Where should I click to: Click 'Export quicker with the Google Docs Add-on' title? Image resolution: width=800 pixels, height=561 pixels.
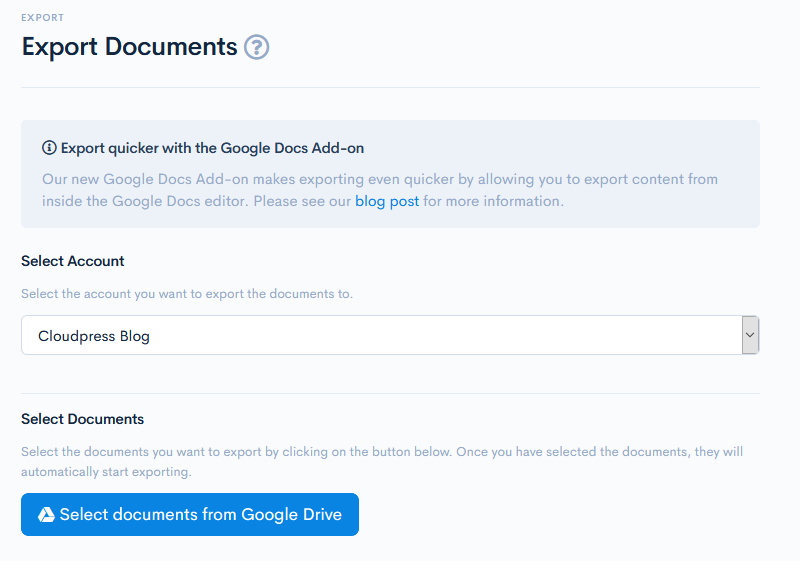212,148
